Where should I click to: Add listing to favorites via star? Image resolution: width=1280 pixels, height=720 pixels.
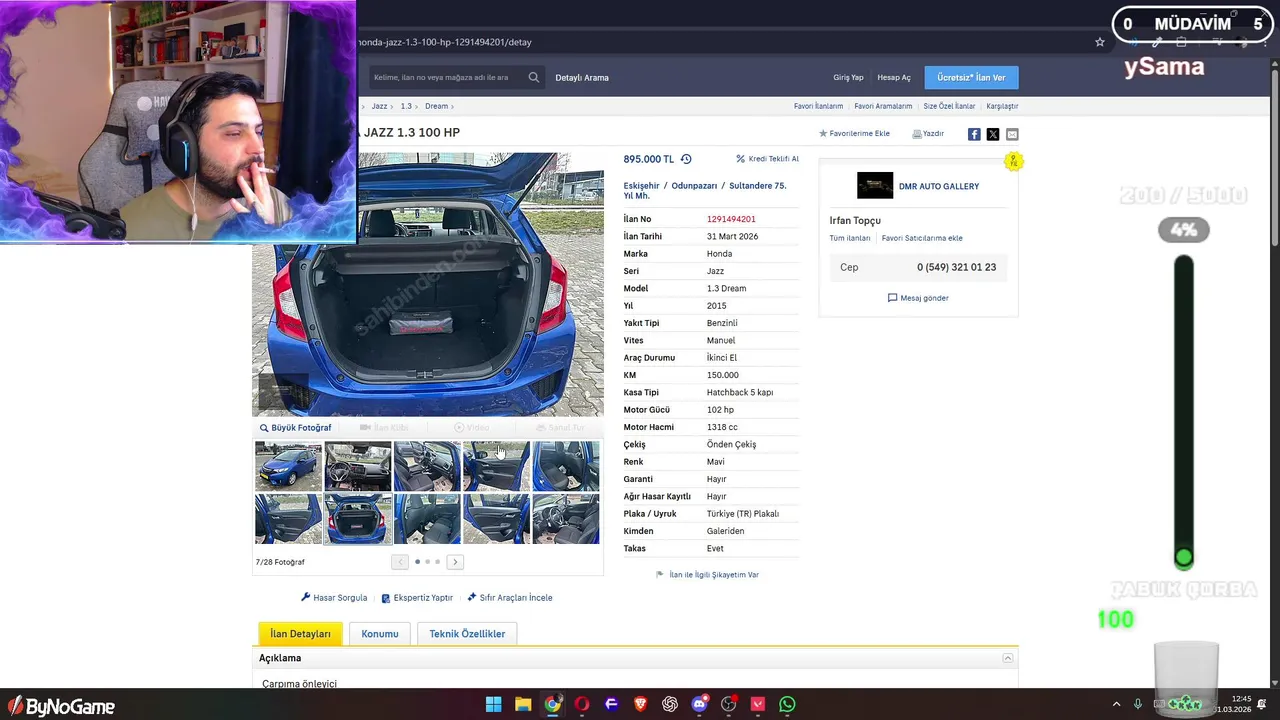tap(823, 133)
